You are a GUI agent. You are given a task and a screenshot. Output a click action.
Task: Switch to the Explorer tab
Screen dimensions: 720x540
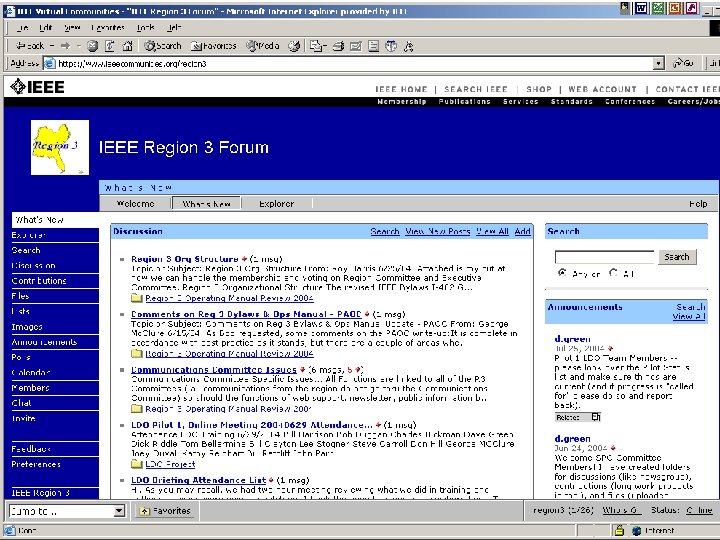276,203
